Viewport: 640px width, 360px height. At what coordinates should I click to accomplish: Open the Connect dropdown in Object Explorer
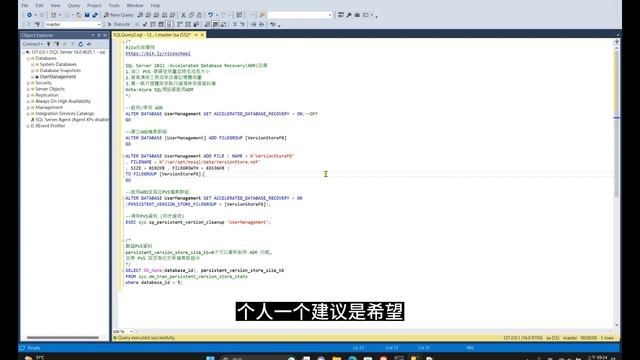[33, 44]
